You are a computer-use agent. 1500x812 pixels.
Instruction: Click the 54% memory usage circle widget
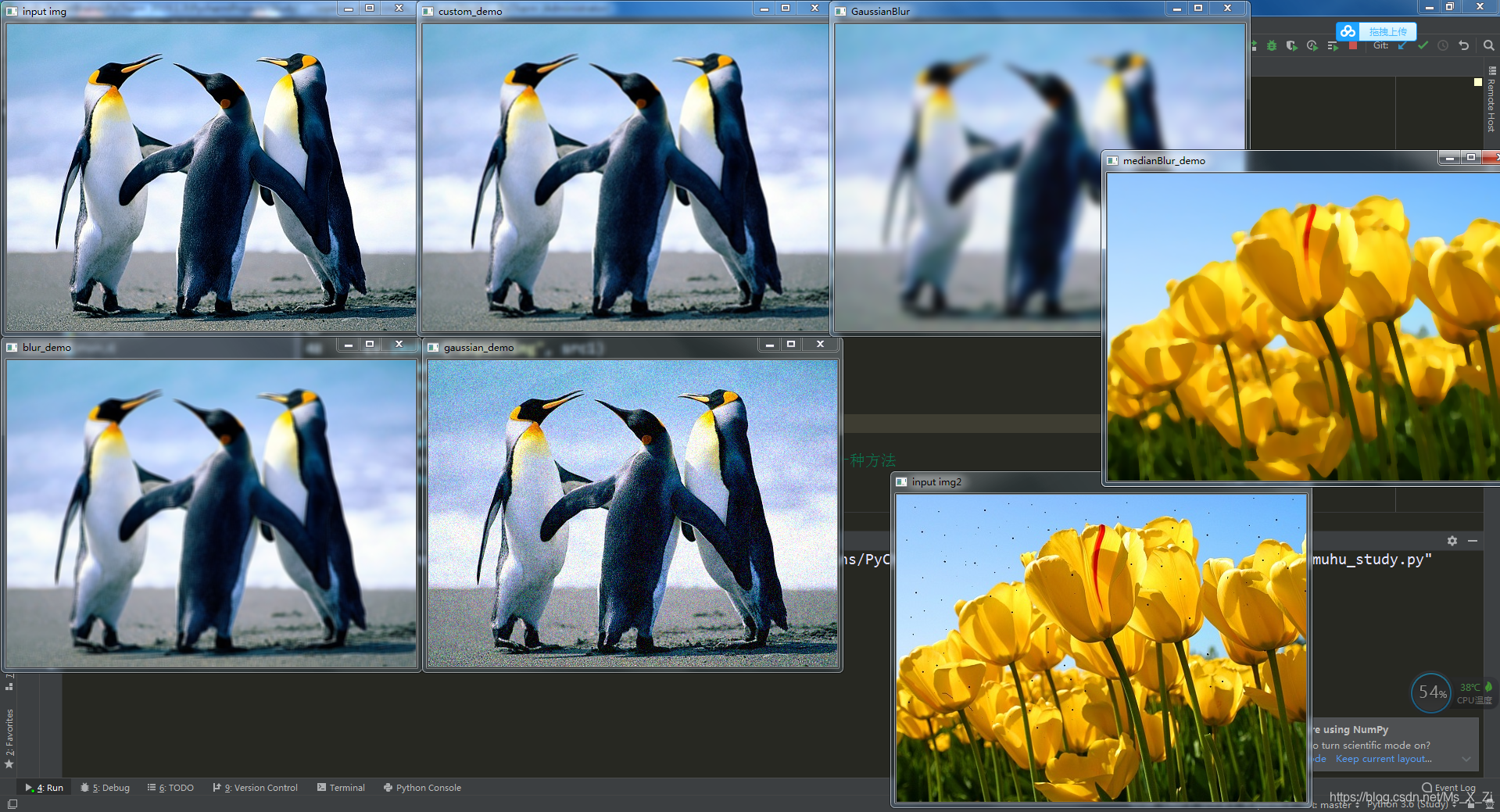coord(1431,692)
